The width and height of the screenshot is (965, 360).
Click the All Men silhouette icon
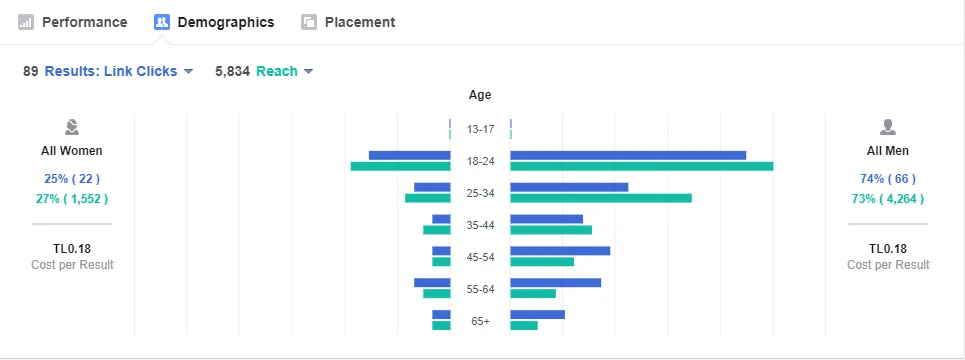click(x=888, y=127)
